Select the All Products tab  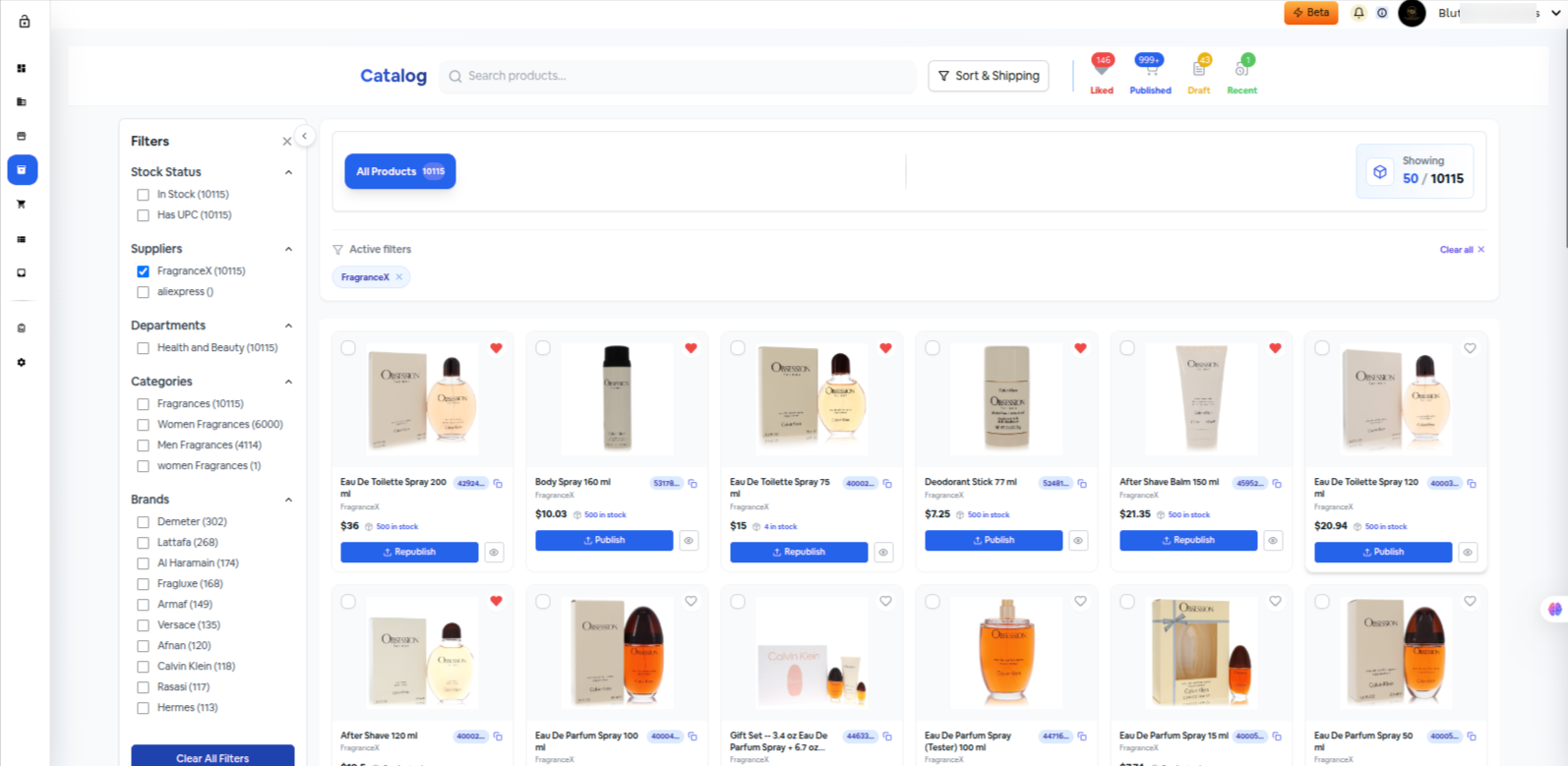400,171
